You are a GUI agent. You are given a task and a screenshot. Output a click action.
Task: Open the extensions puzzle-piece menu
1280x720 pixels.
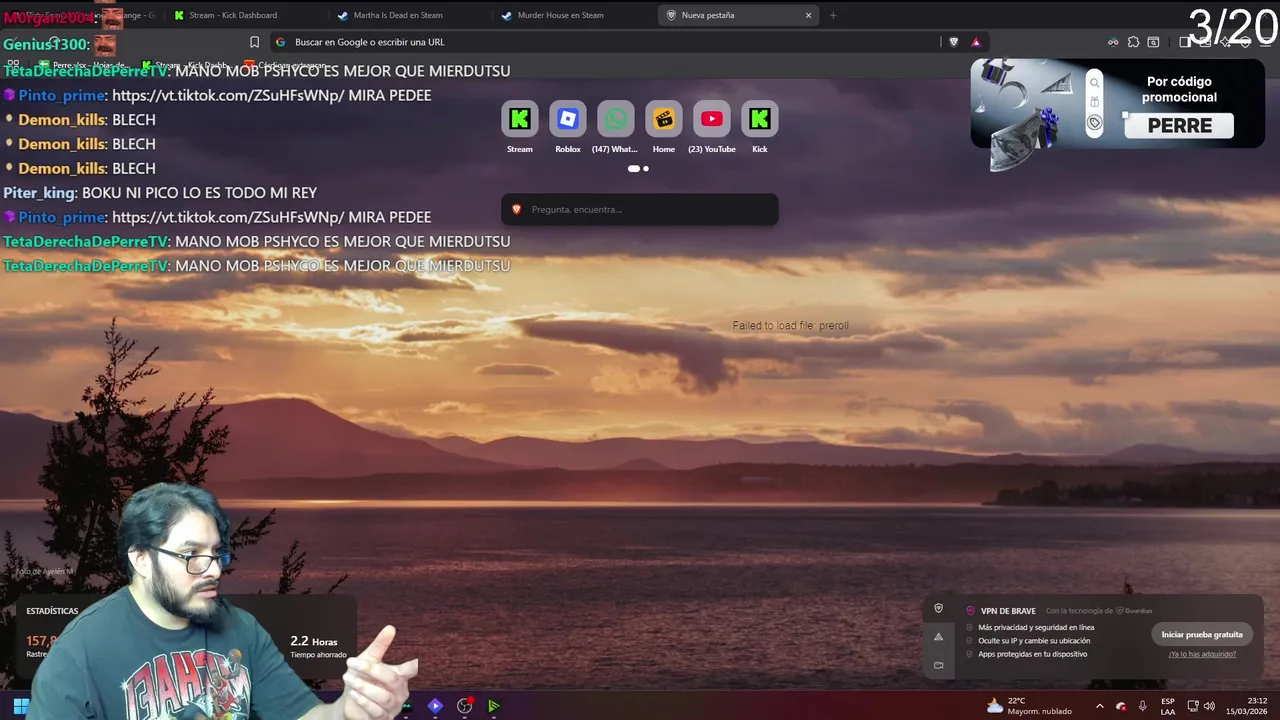click(x=1133, y=42)
